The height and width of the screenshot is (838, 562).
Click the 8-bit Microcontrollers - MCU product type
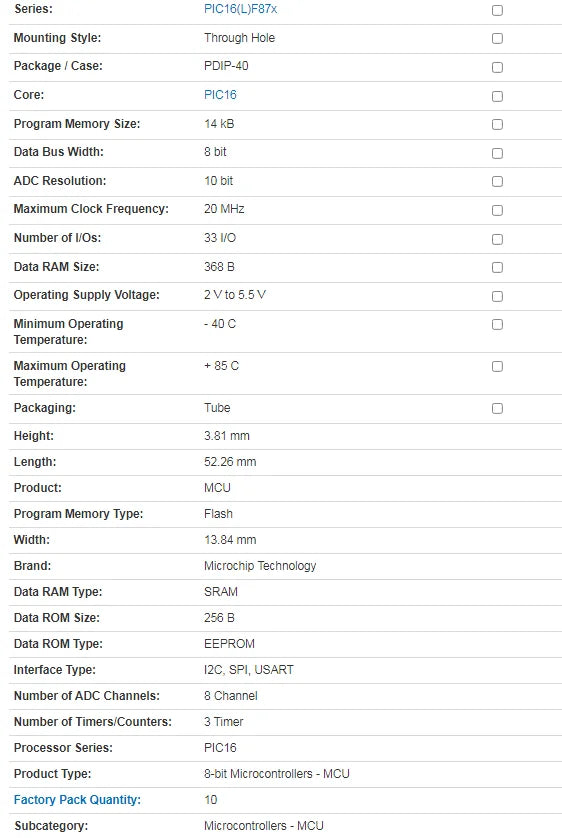pyautogui.click(x=277, y=774)
